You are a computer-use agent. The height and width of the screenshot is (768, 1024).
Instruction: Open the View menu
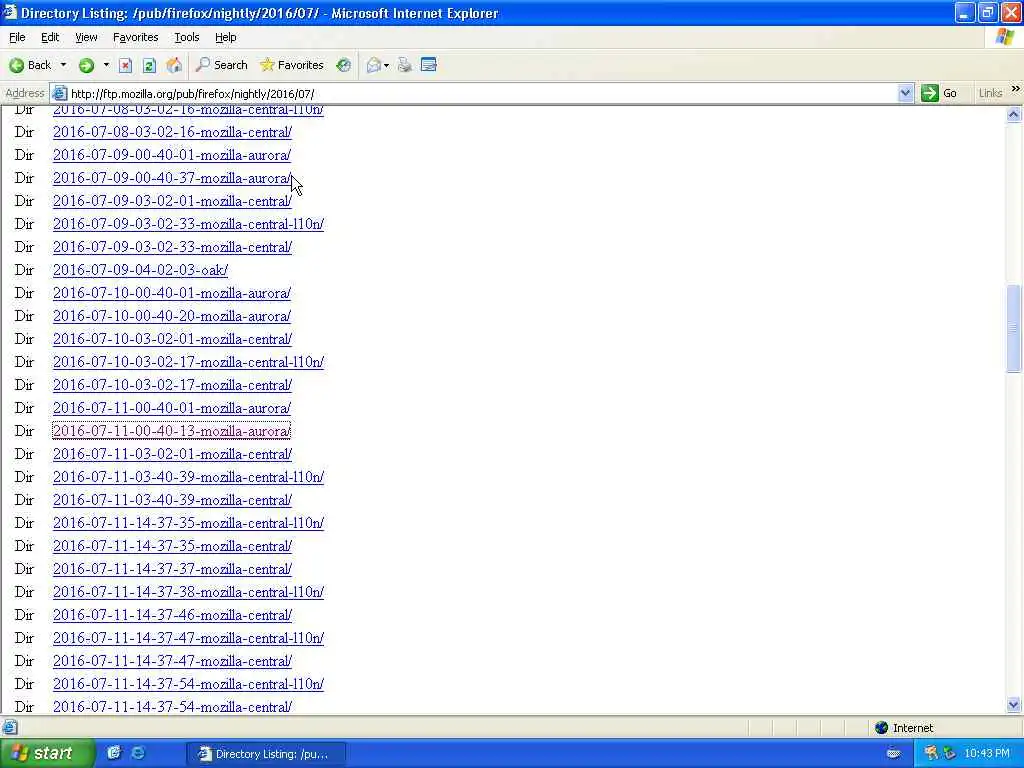(86, 37)
